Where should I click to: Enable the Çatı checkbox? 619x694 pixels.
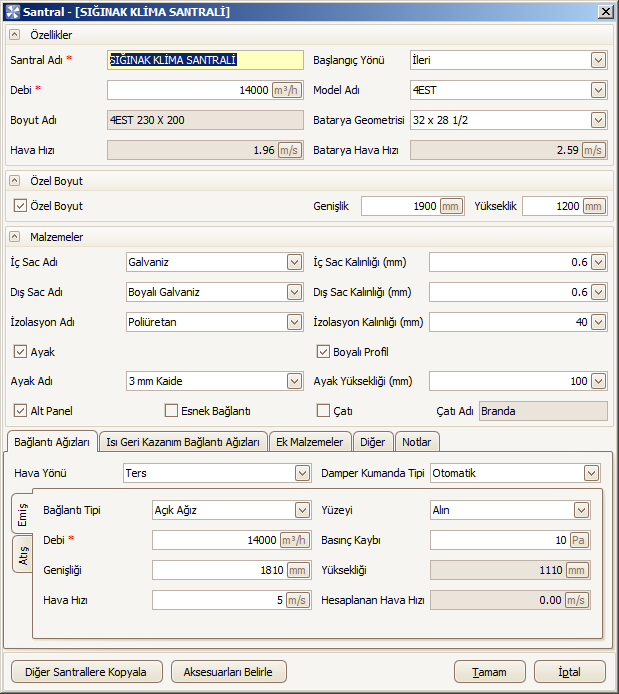[x=323, y=411]
